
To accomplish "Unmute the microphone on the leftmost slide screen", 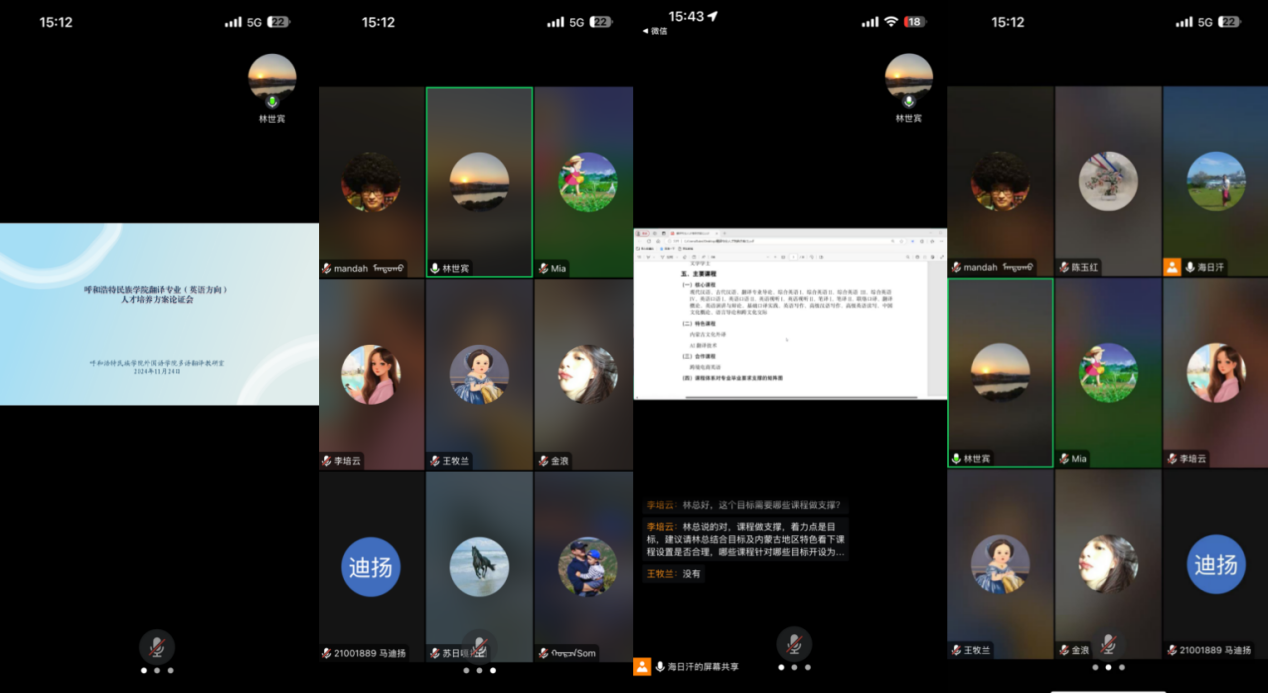I will coord(156,645).
